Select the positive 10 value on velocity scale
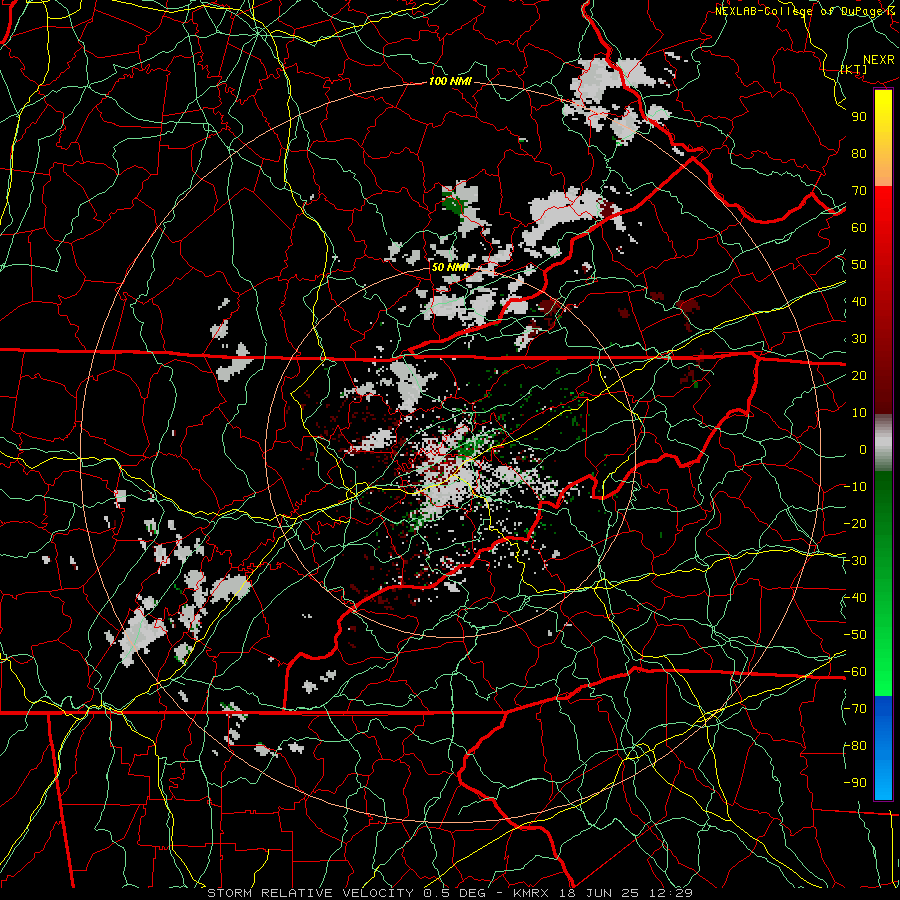 click(x=859, y=413)
